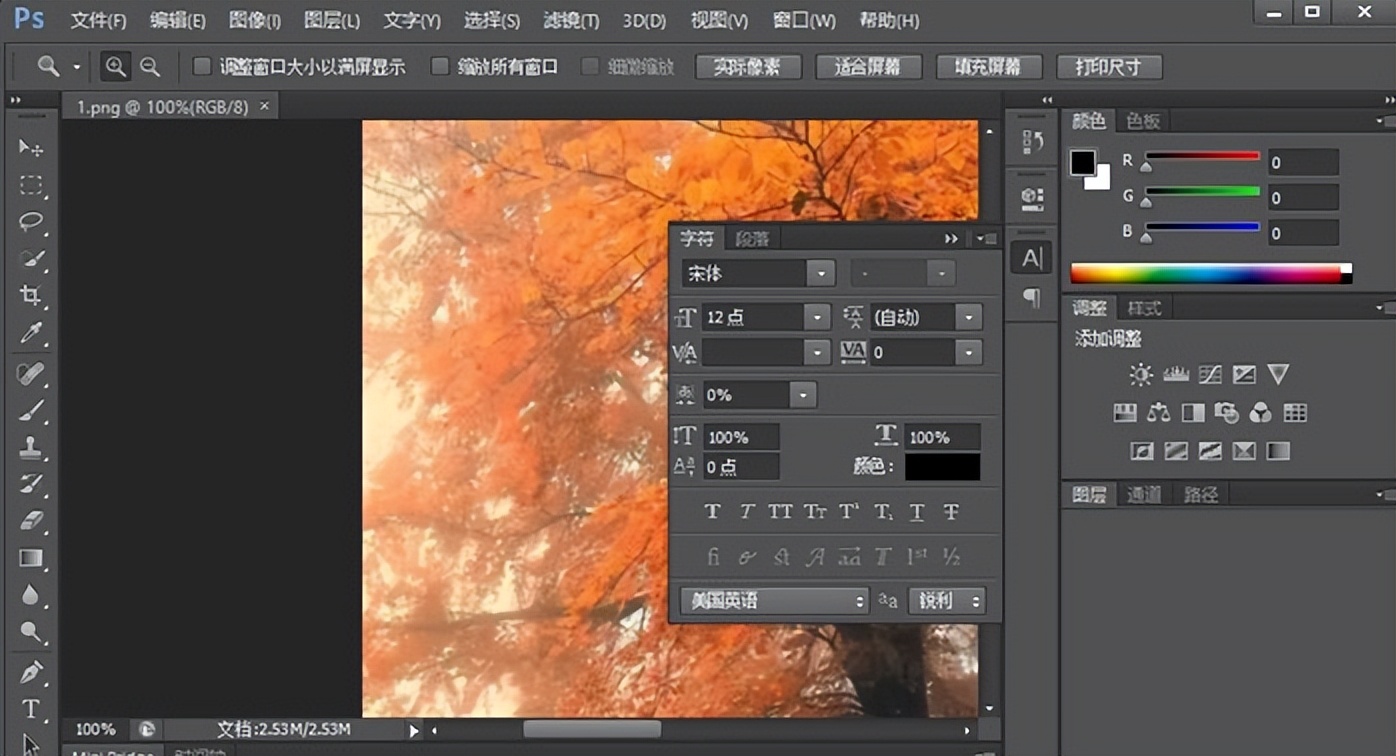Click the 适合屏幕 button
Screen dimensions: 1396x756
[868, 66]
